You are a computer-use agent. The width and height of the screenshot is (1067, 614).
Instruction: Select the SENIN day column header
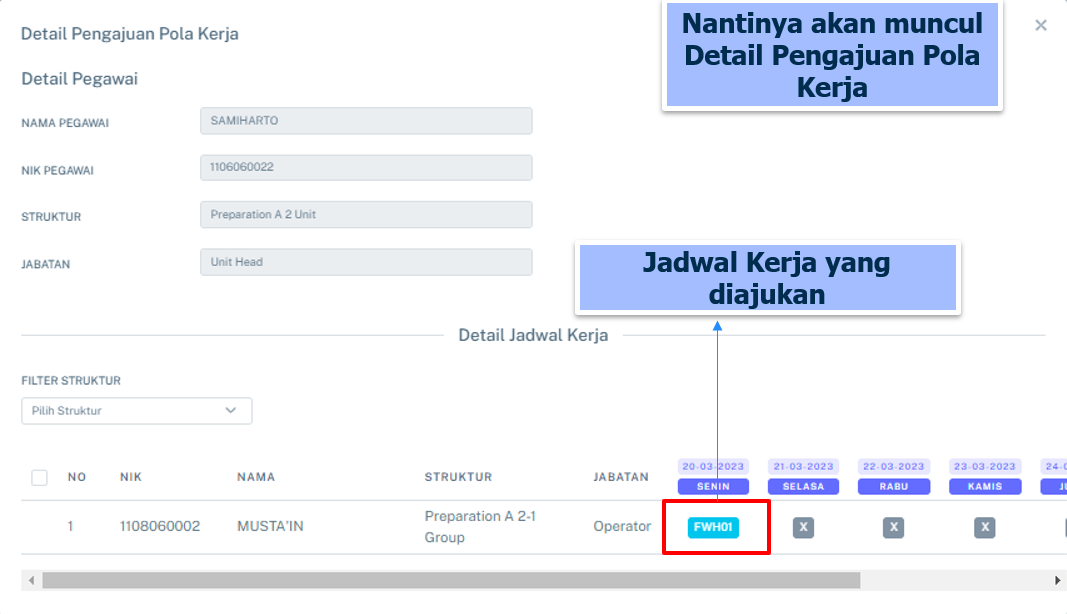713,487
